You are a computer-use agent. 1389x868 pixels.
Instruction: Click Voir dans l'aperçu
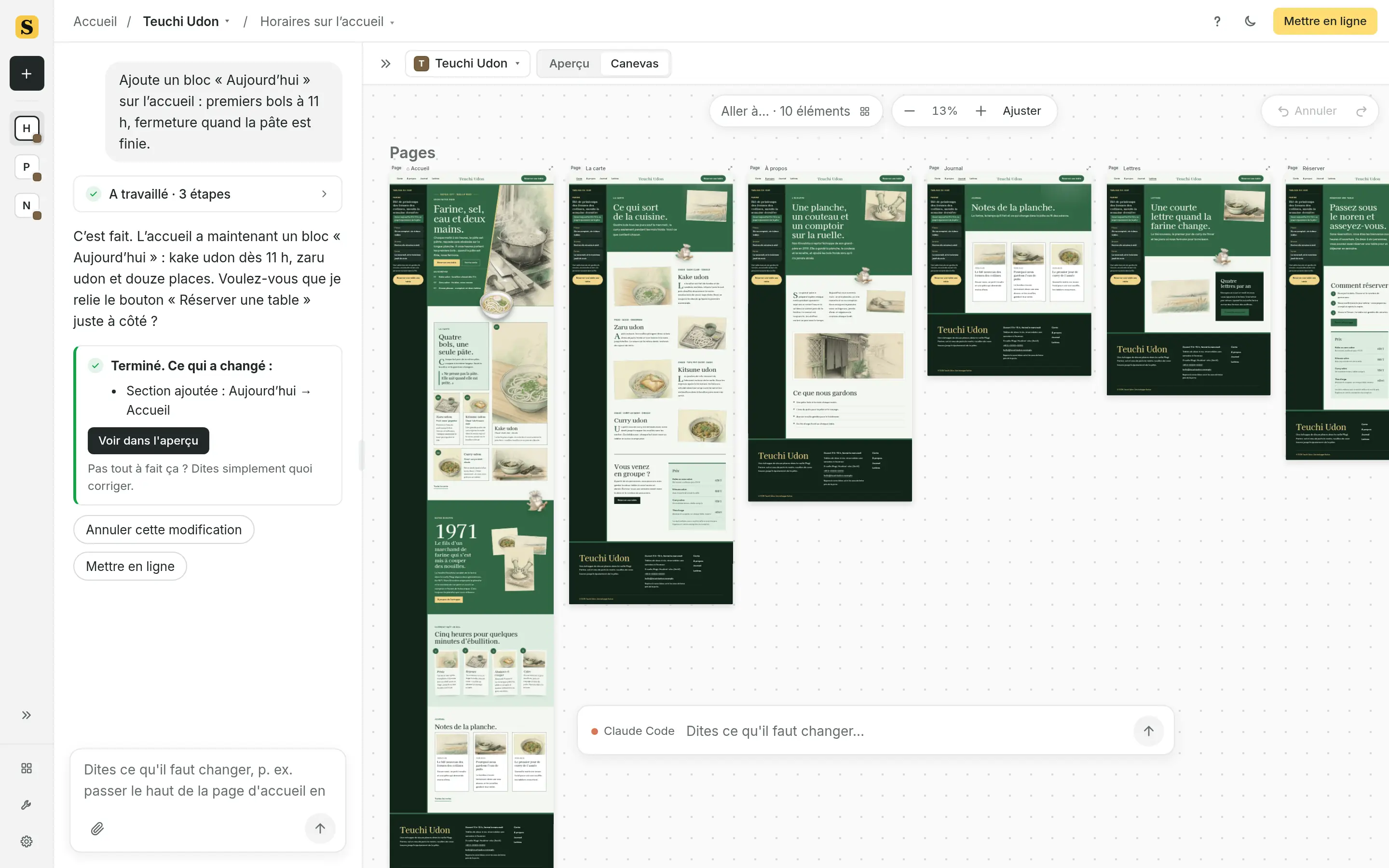click(x=148, y=440)
